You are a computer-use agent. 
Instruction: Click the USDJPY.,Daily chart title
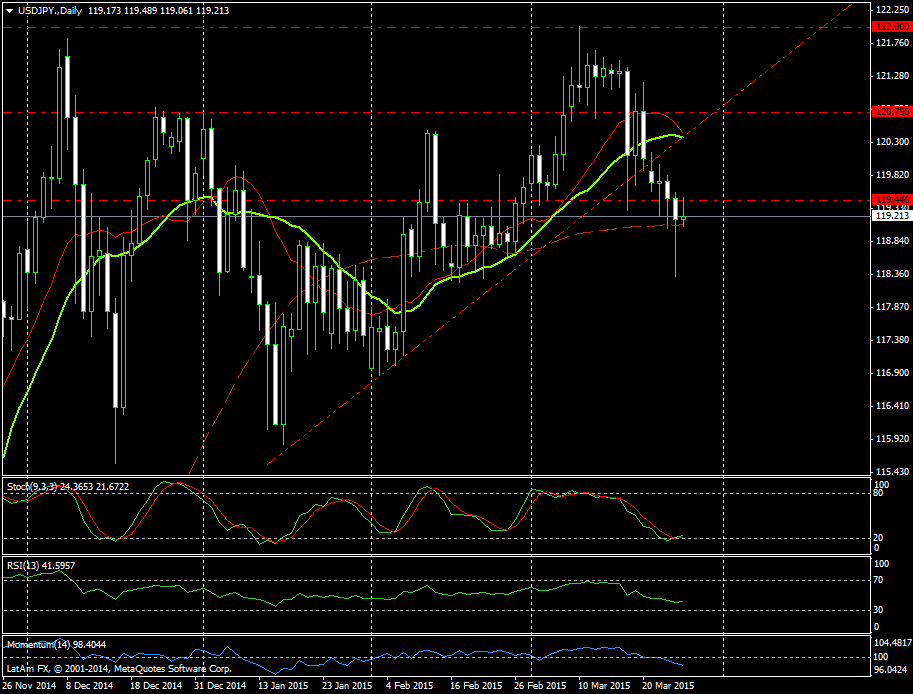pyautogui.click(x=51, y=10)
